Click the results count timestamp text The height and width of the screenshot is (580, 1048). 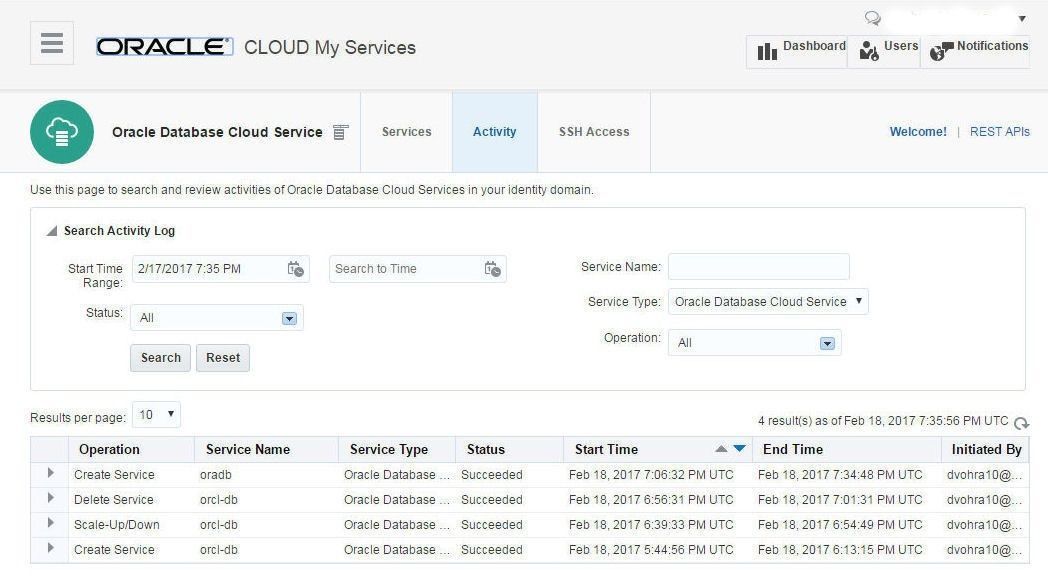pyautogui.click(x=883, y=421)
